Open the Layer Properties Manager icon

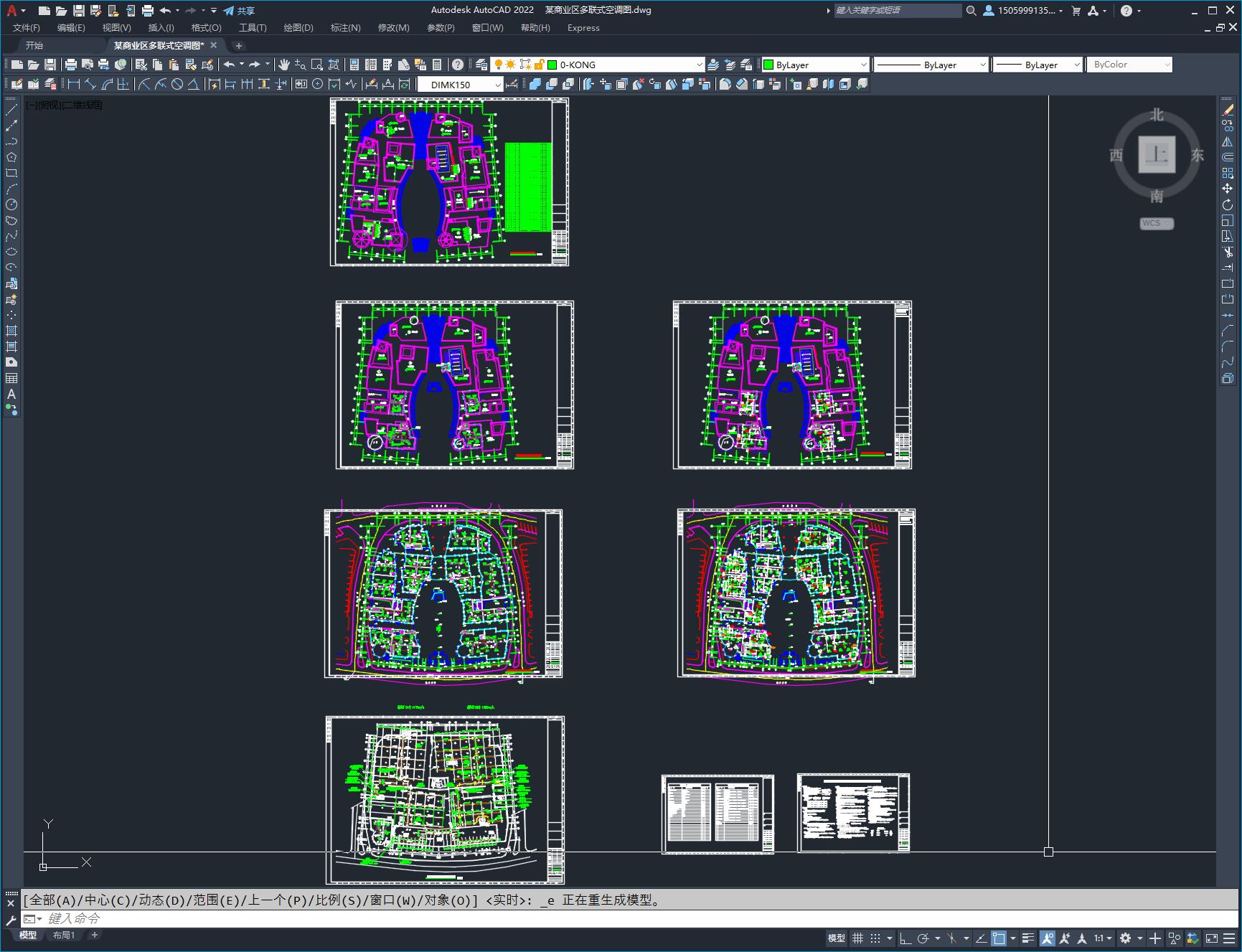481,65
